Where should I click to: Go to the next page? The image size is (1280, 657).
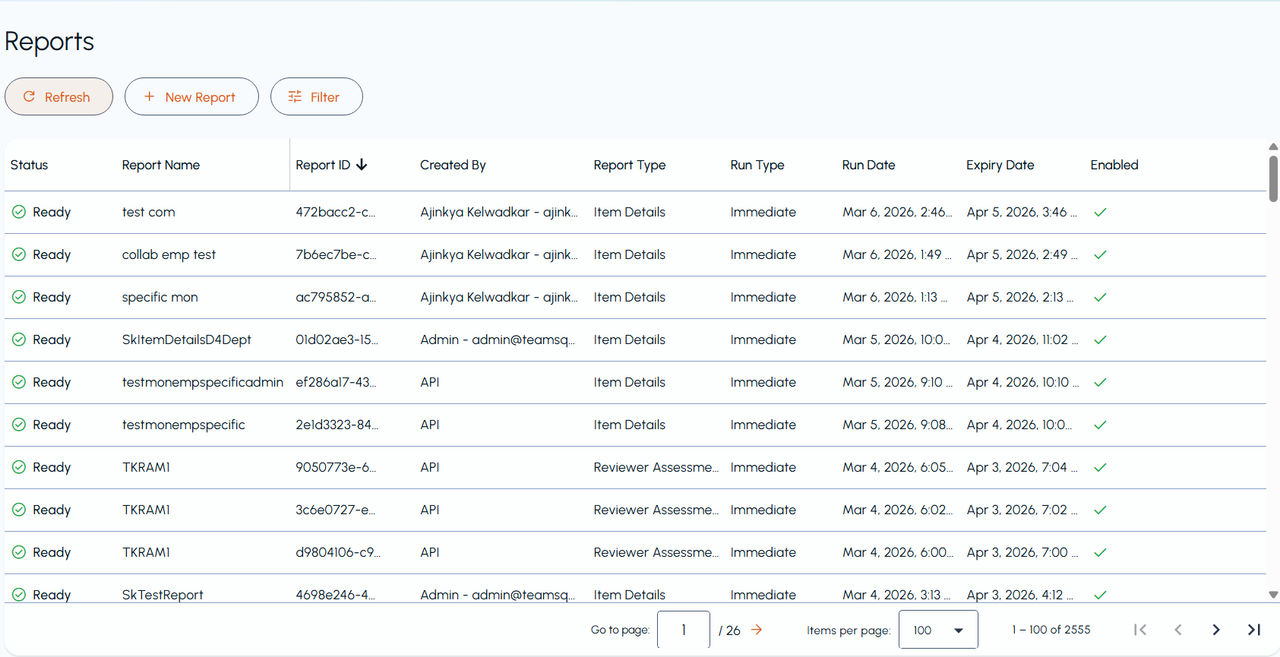[1216, 630]
